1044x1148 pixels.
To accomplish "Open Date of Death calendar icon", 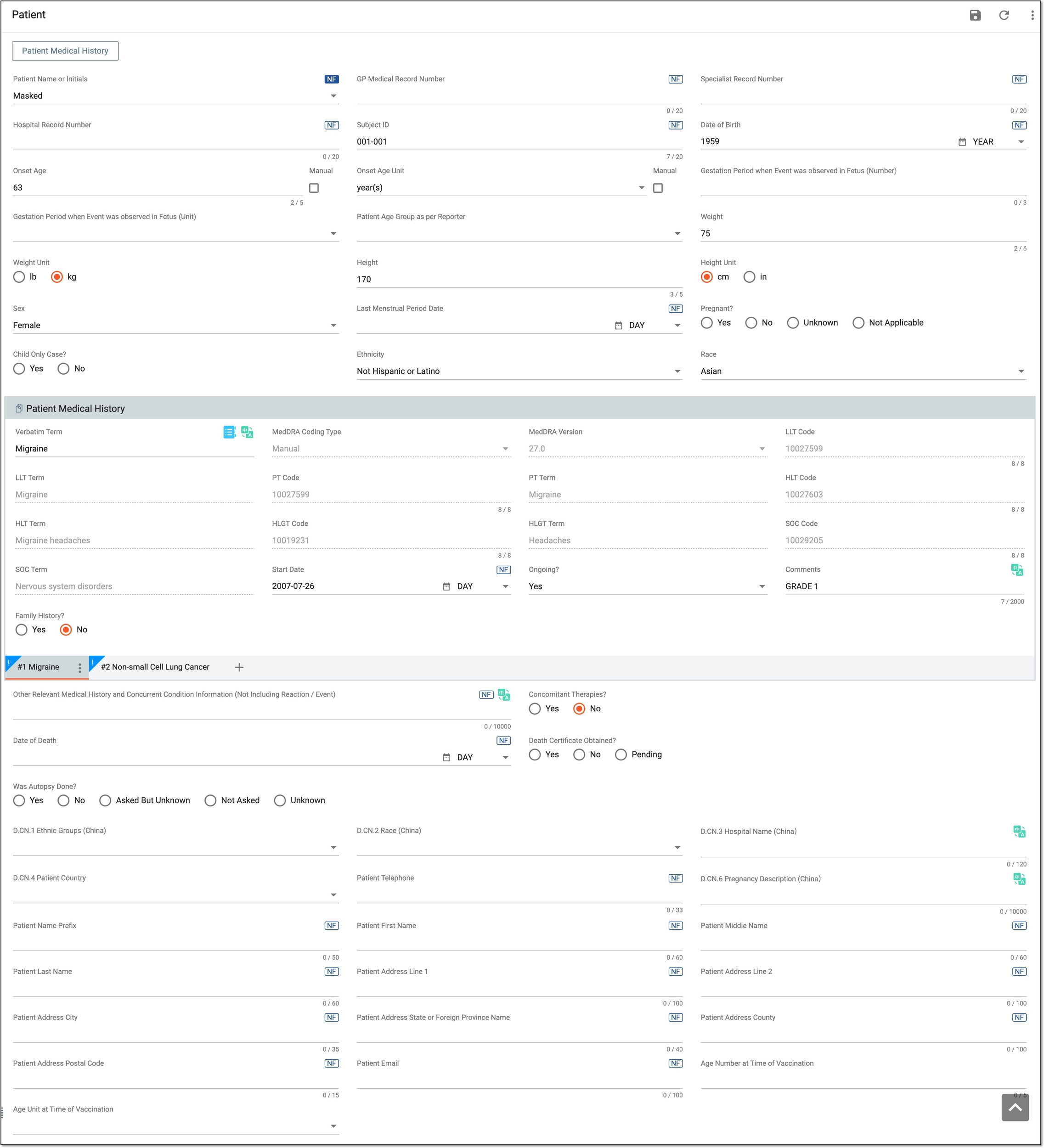I will 446,758.
